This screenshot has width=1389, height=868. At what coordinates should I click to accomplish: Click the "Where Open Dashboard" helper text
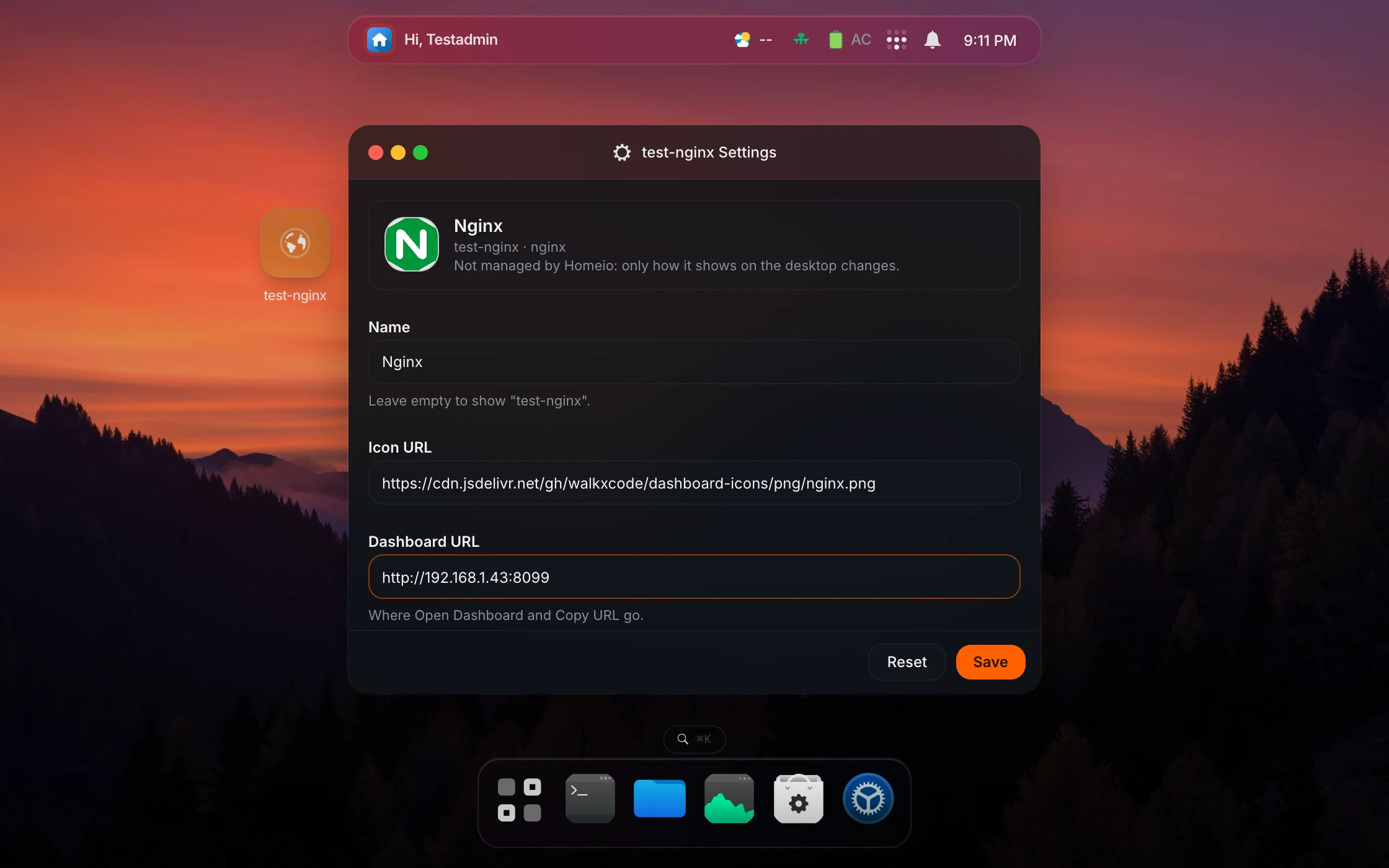(x=506, y=615)
